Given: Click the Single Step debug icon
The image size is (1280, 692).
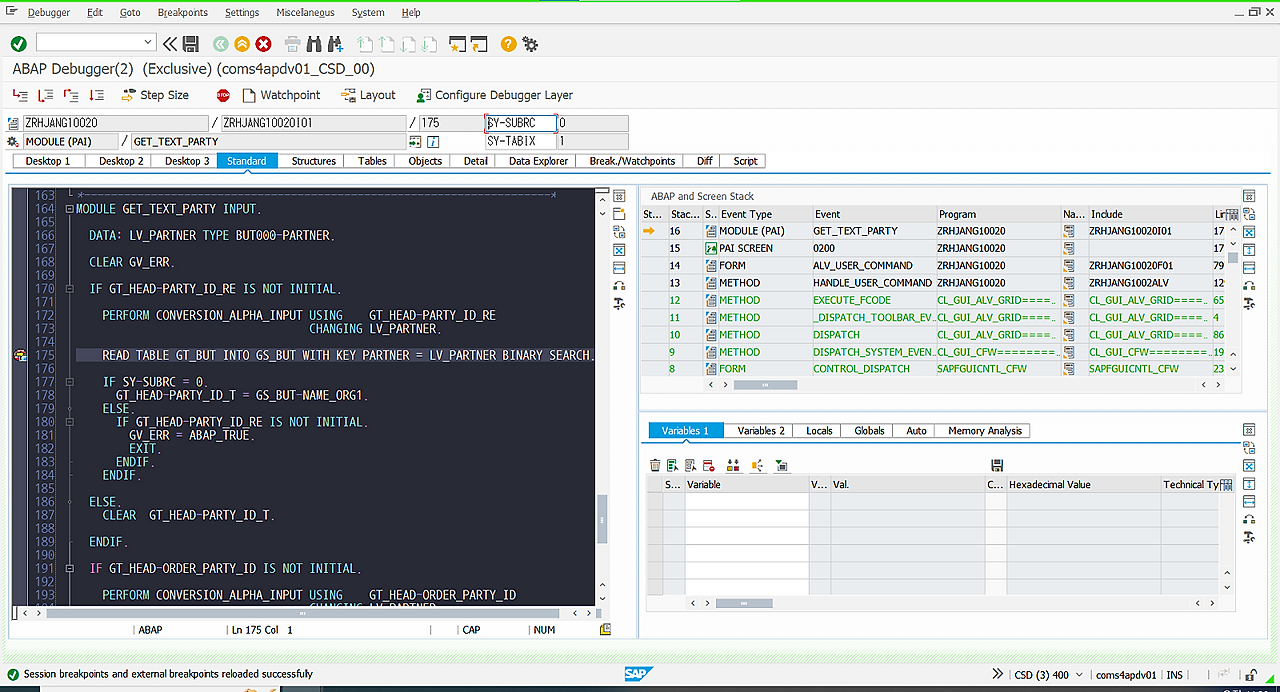Looking at the screenshot, I should [x=20, y=95].
